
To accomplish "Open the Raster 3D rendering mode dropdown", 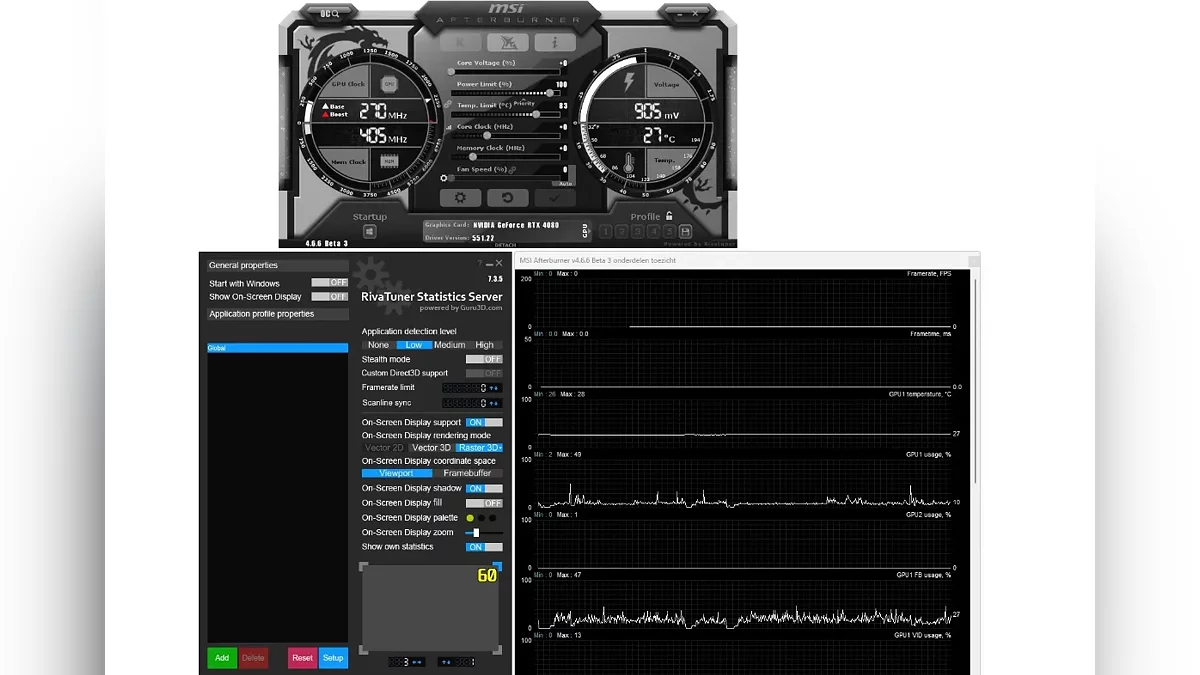I will (480, 448).
